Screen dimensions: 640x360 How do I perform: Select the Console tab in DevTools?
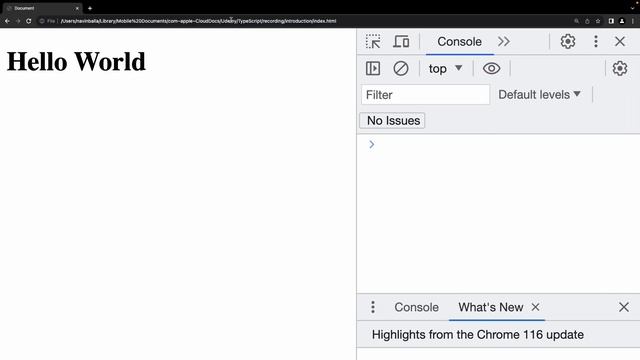(459, 42)
